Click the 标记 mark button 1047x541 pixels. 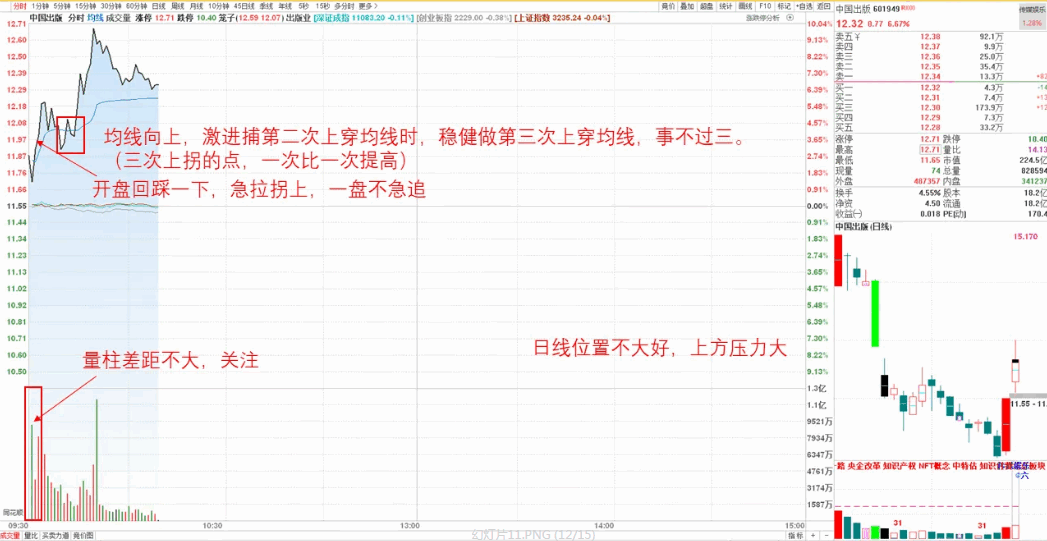tap(784, 6)
